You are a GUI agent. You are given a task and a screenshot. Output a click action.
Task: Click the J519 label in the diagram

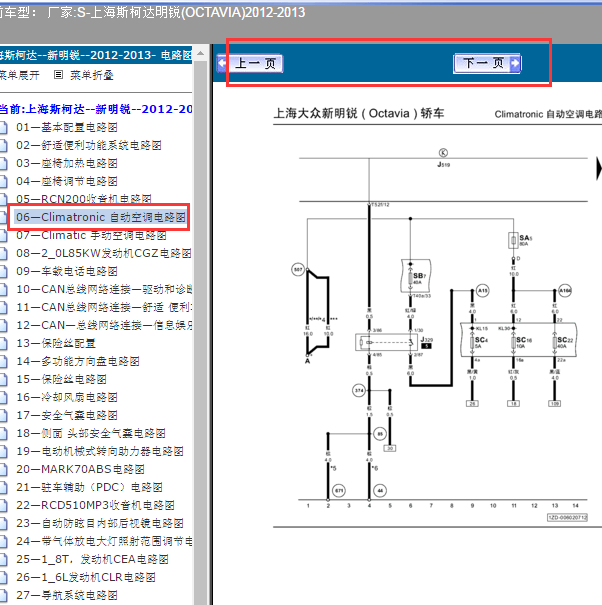tap(443, 165)
